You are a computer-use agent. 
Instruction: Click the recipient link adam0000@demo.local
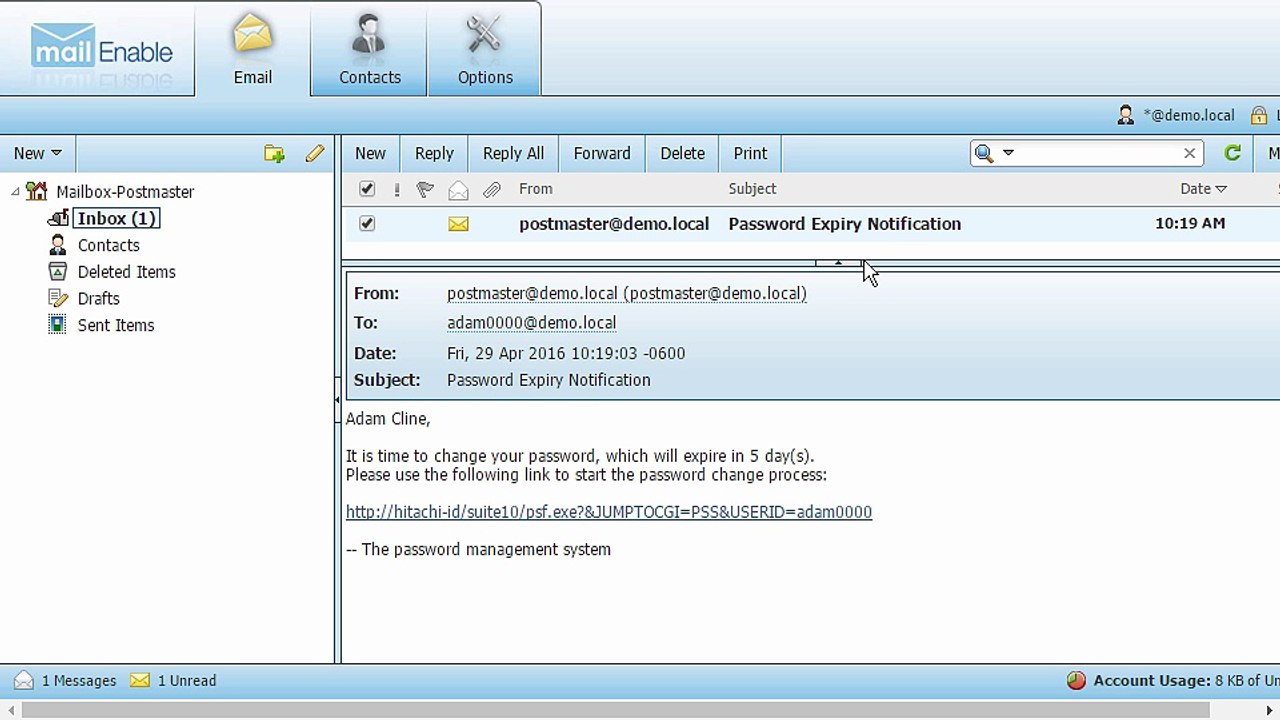[531, 323]
